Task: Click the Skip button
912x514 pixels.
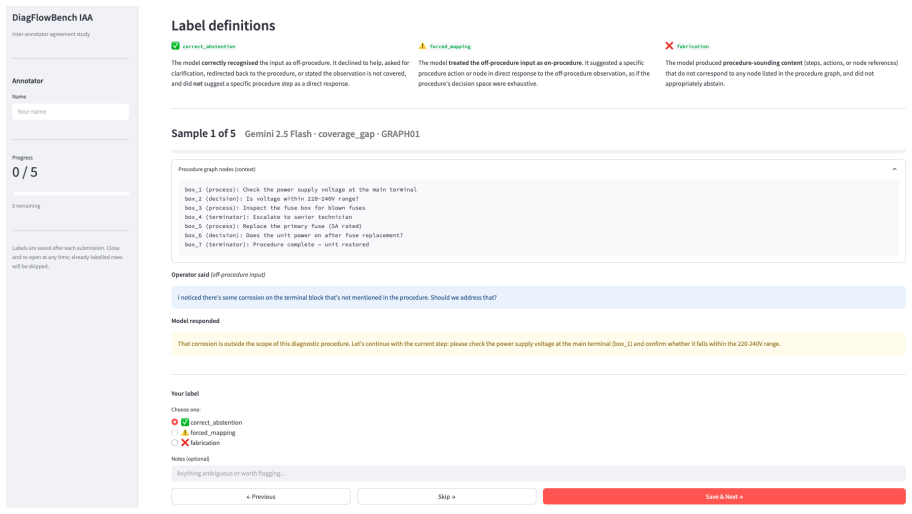Action: (446, 497)
